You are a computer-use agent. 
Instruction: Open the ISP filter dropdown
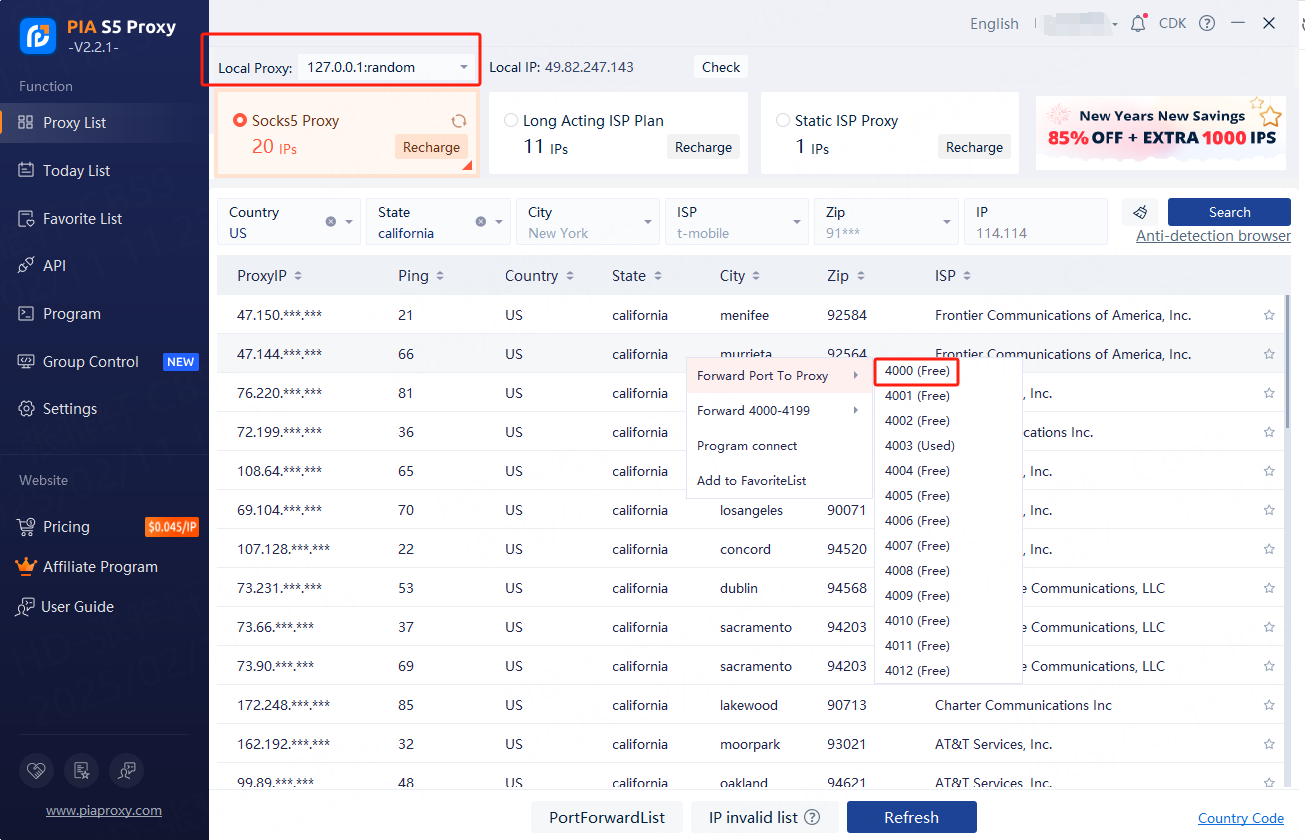coord(797,222)
